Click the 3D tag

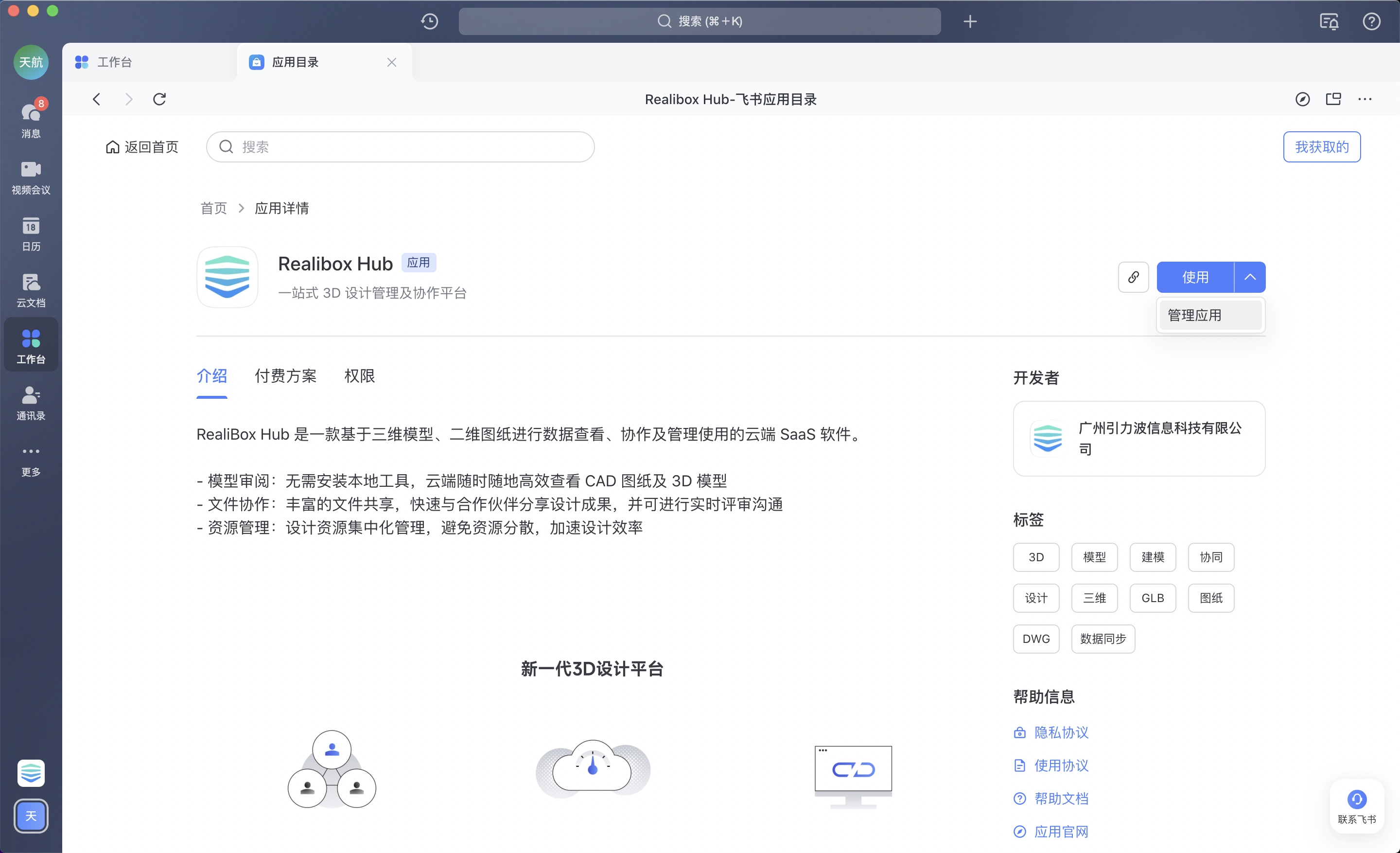click(x=1036, y=557)
